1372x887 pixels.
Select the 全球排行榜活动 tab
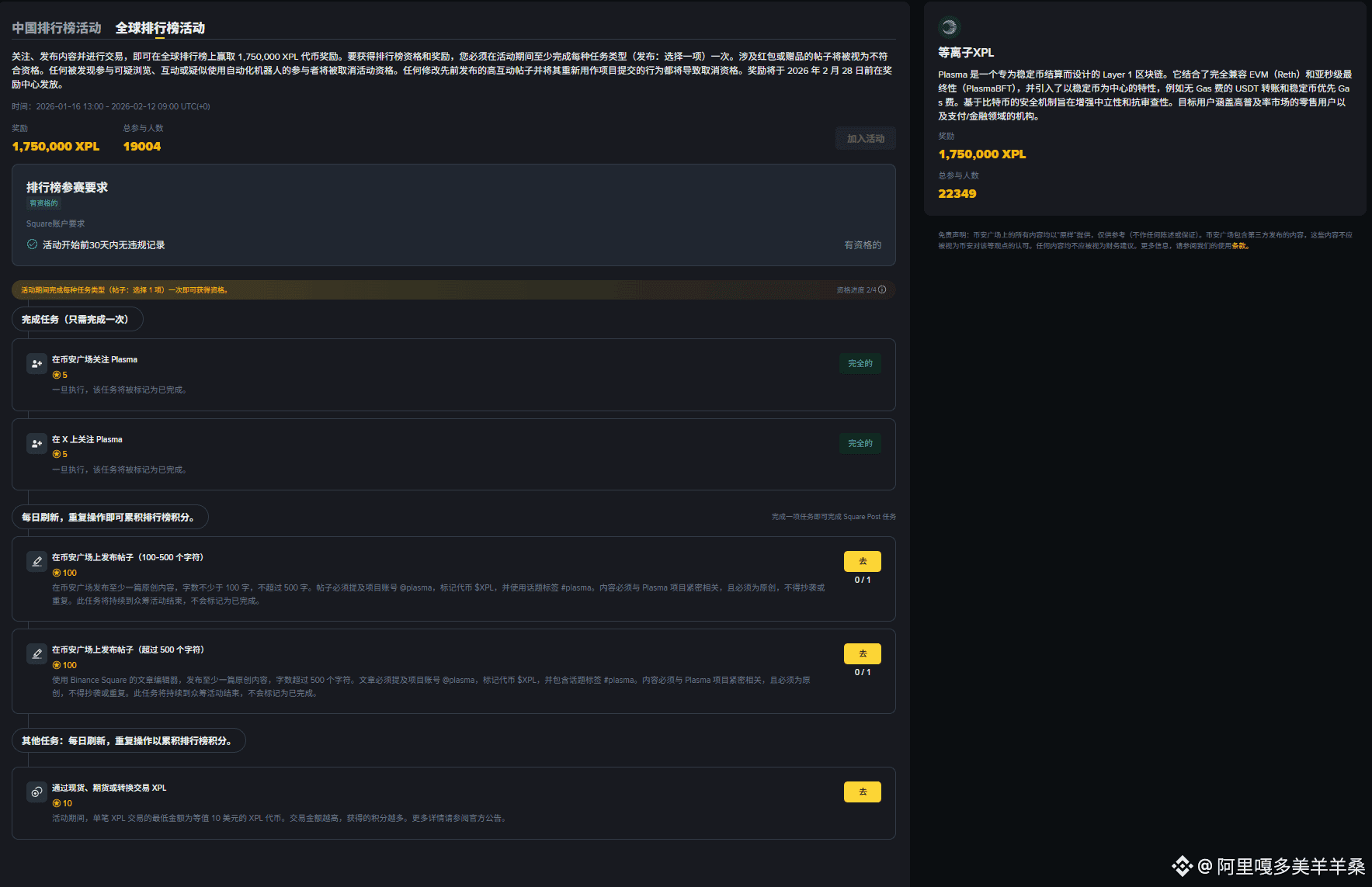click(160, 28)
